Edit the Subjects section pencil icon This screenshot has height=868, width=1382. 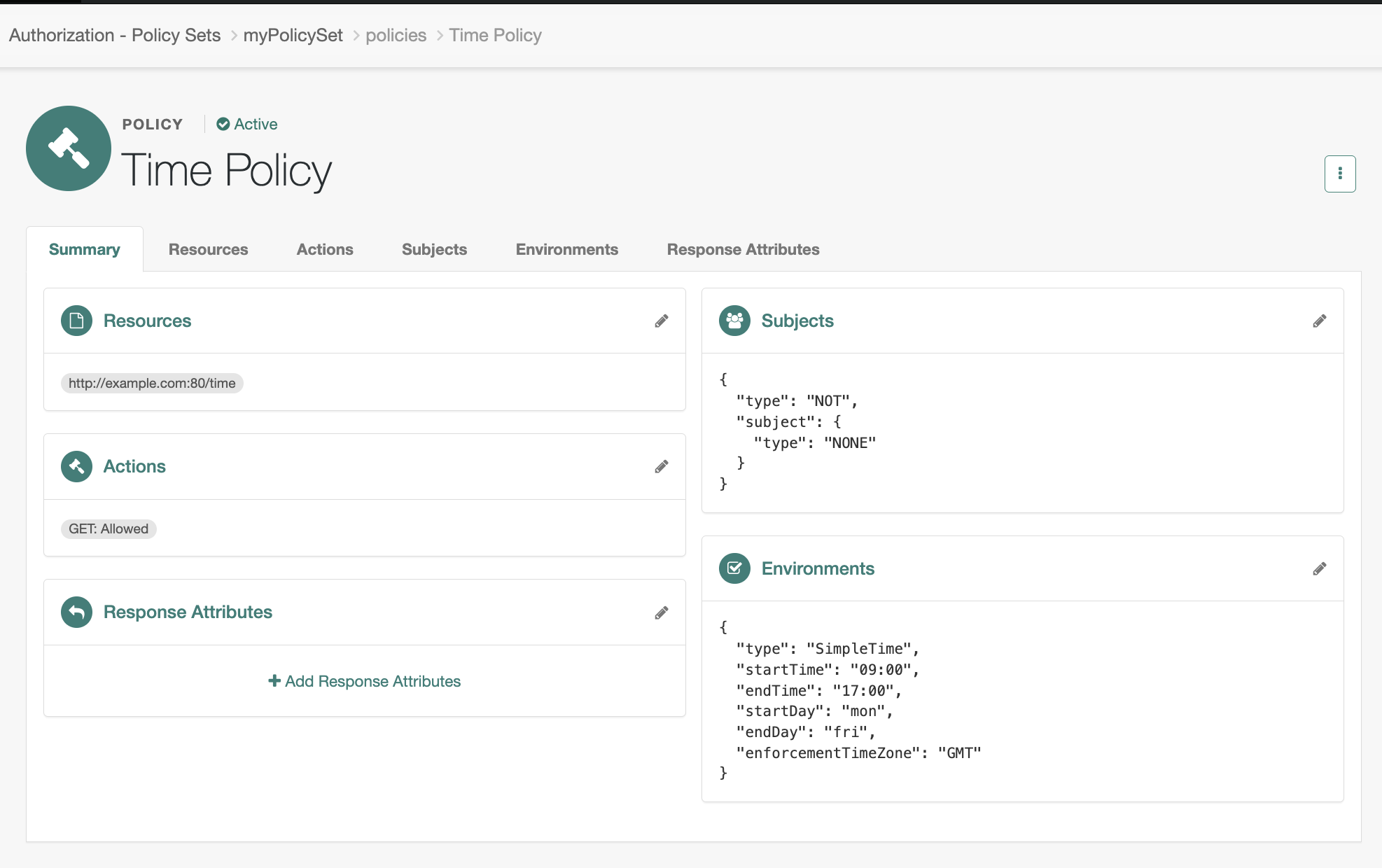[x=1320, y=321]
